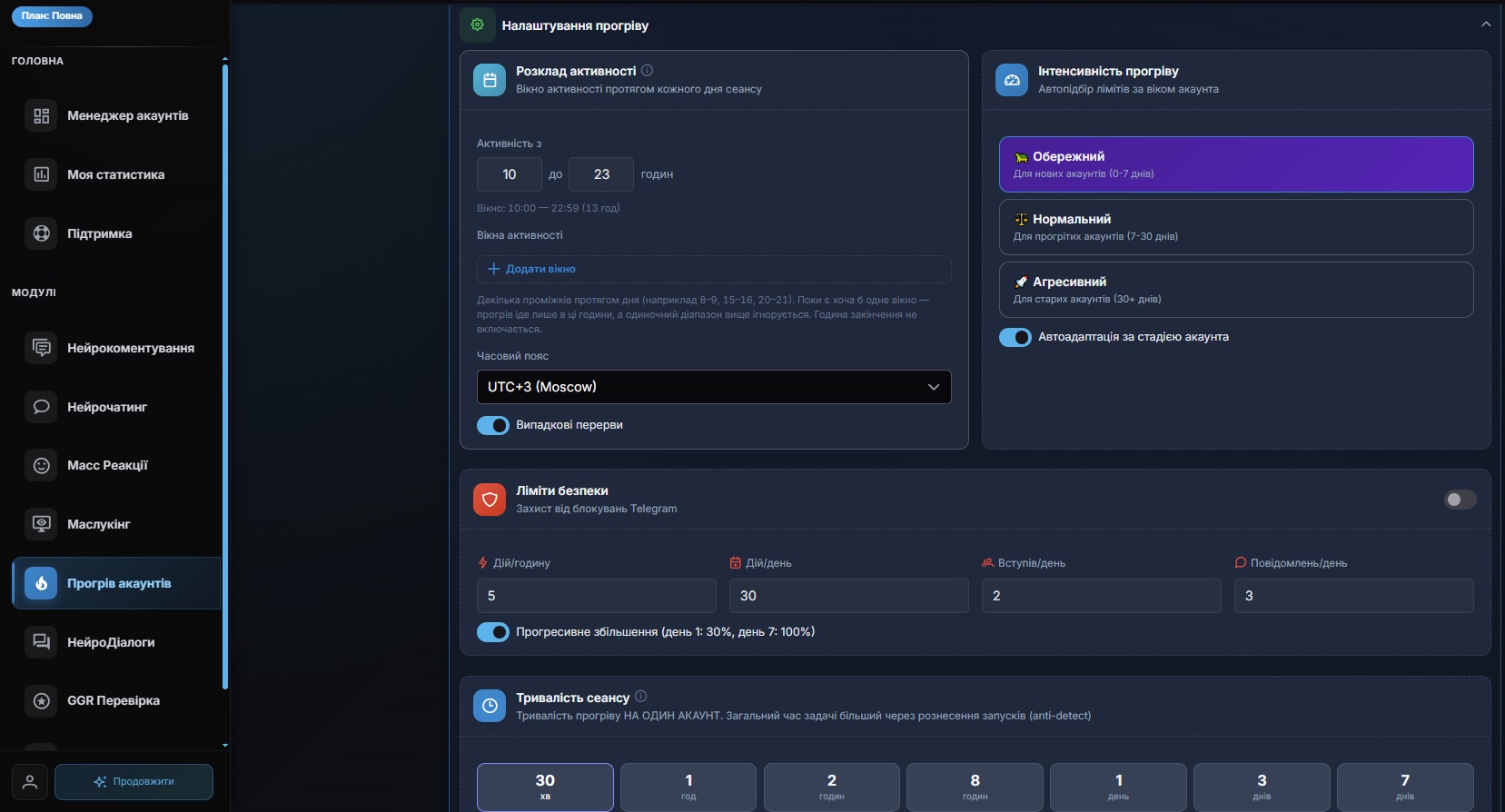Screen dimensions: 1505x812
Task: Select the Нормальний intensity option
Action: coord(1236,227)
